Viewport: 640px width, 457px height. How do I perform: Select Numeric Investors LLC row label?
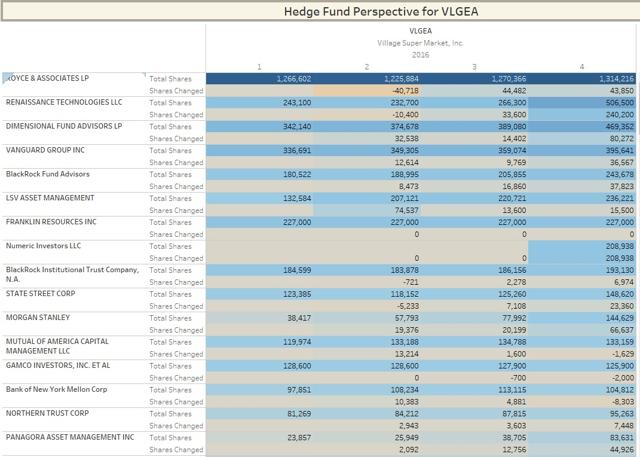(x=43, y=246)
